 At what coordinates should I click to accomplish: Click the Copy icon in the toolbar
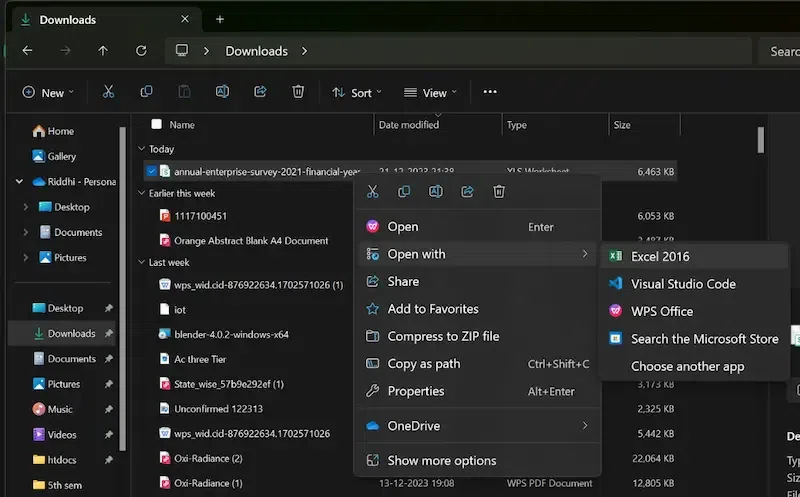[x=146, y=92]
